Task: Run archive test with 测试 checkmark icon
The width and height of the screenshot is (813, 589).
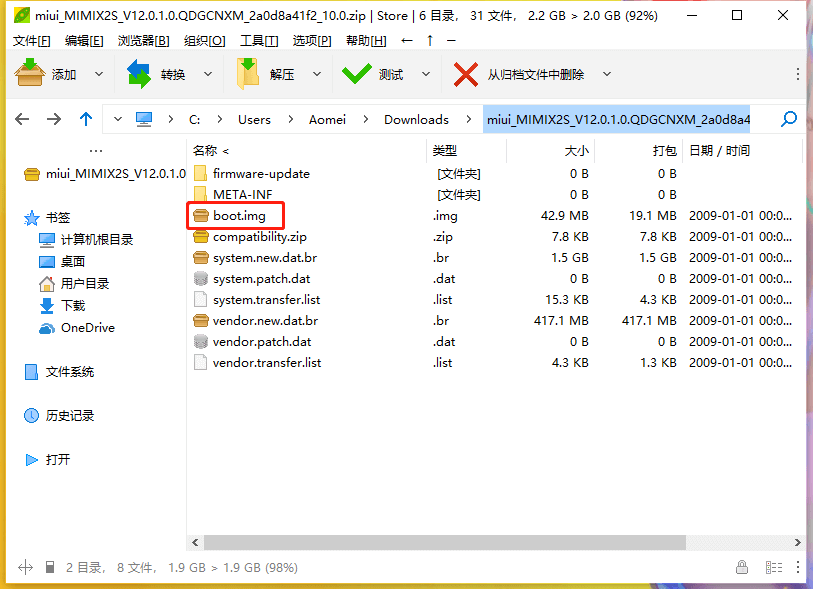Action: point(356,74)
